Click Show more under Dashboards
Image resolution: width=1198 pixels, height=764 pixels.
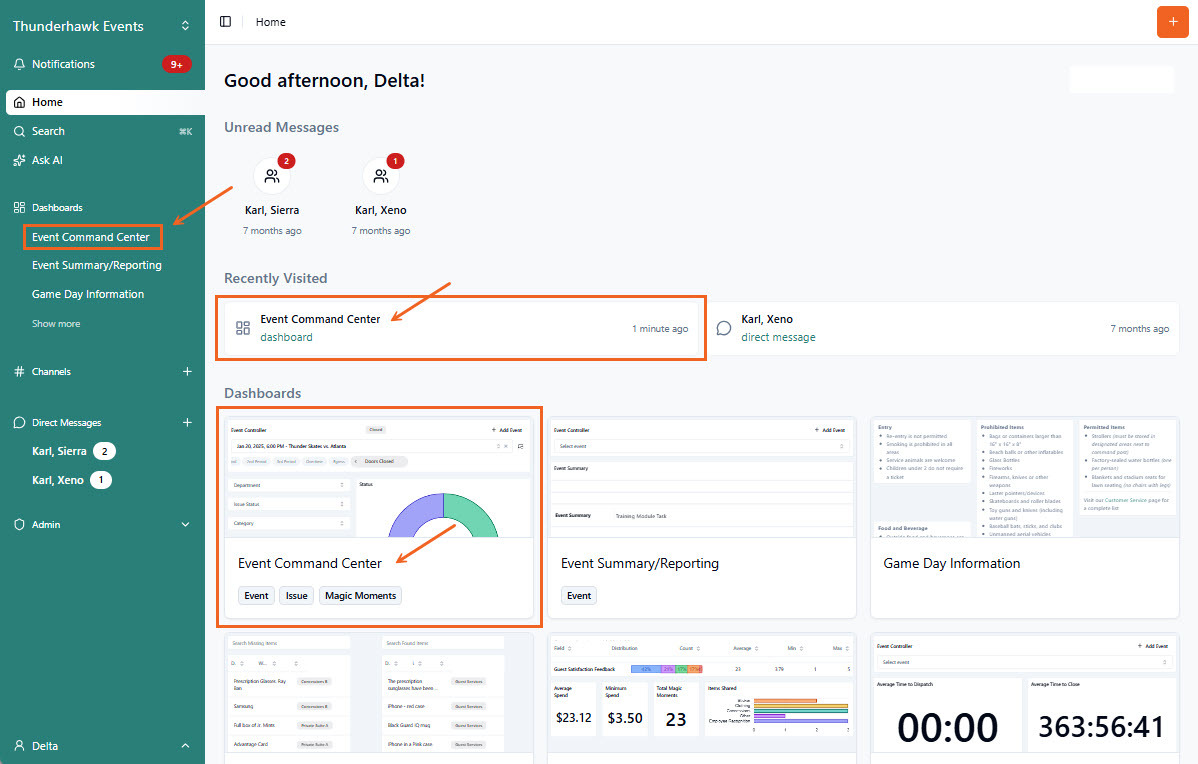56,324
